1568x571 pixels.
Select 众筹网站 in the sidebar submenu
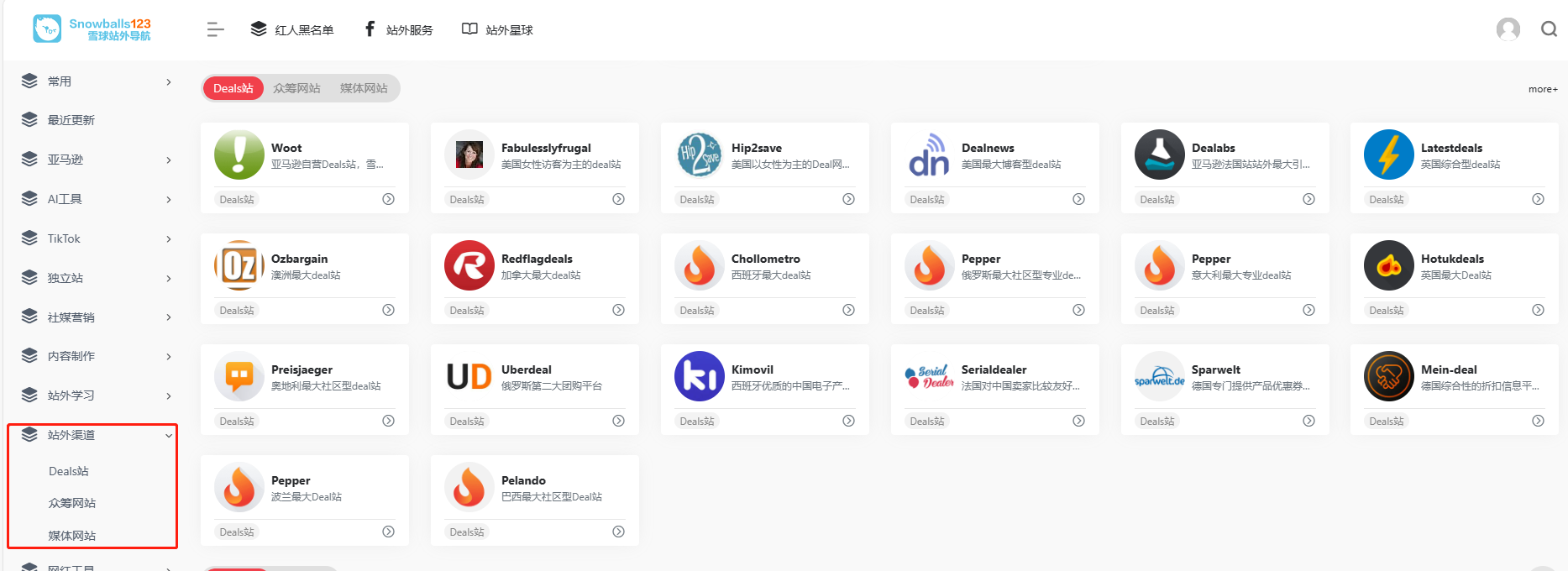72,503
